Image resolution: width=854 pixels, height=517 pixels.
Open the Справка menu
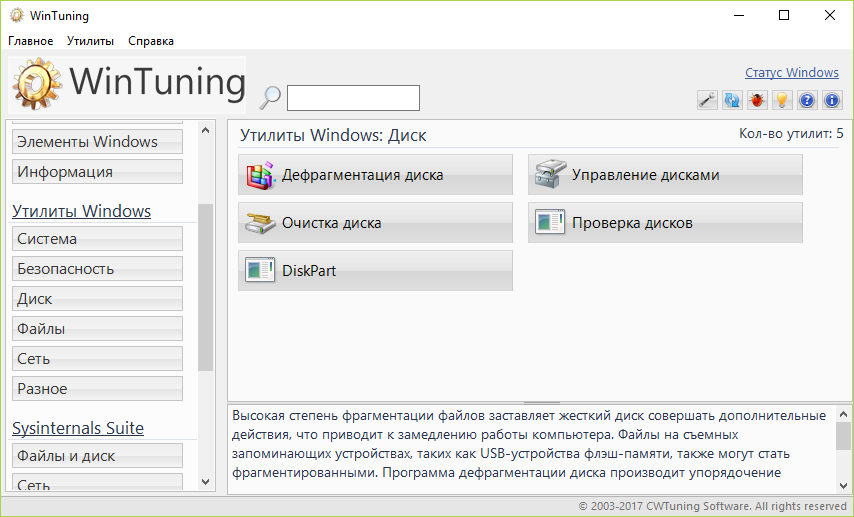coord(151,41)
